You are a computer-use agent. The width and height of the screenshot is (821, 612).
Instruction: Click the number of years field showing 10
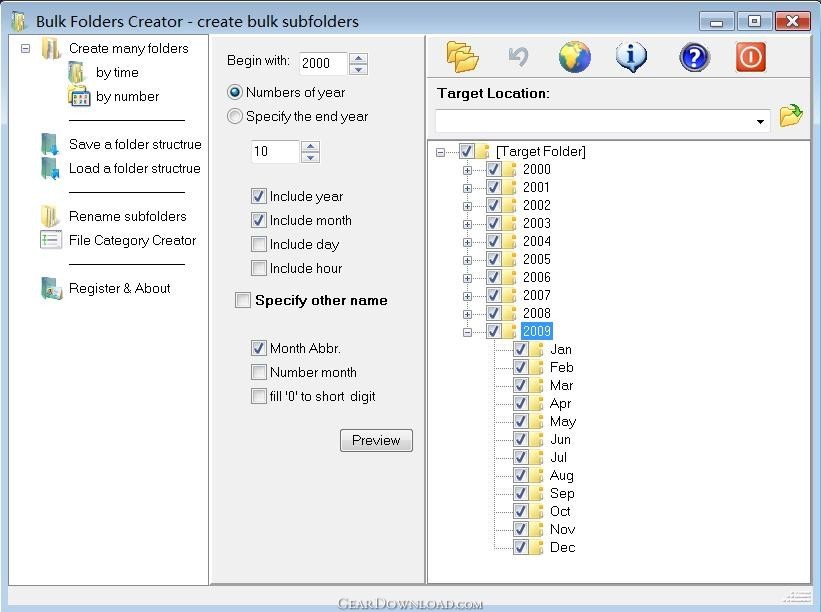coord(275,152)
